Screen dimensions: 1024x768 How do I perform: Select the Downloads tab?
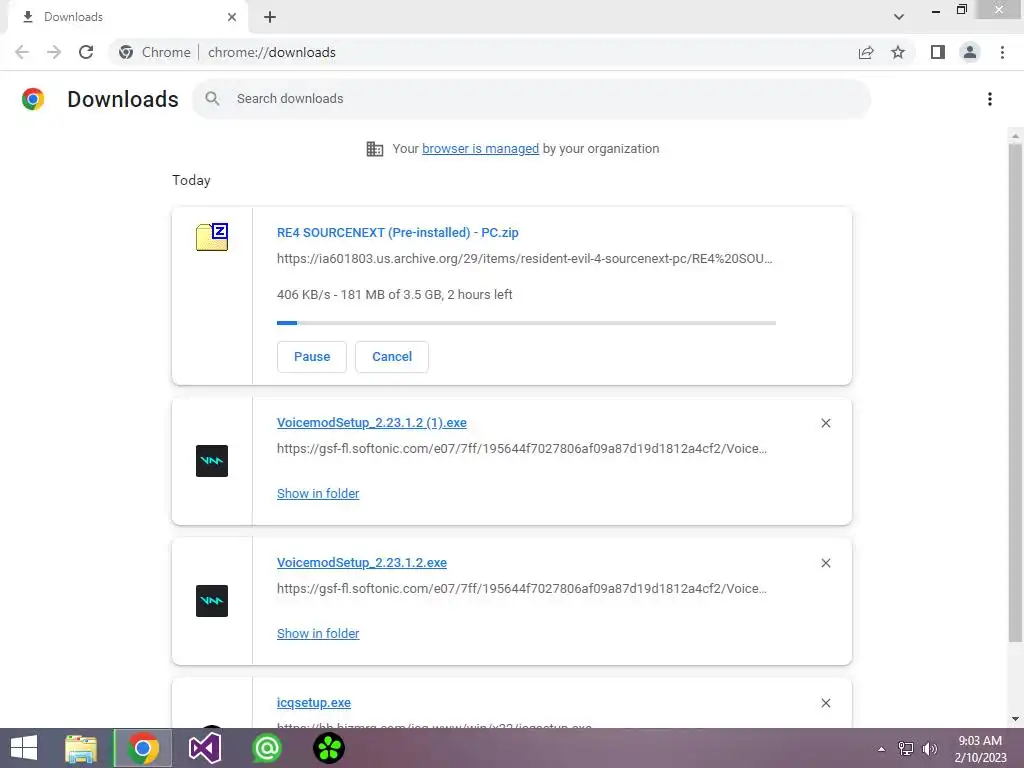tap(128, 17)
